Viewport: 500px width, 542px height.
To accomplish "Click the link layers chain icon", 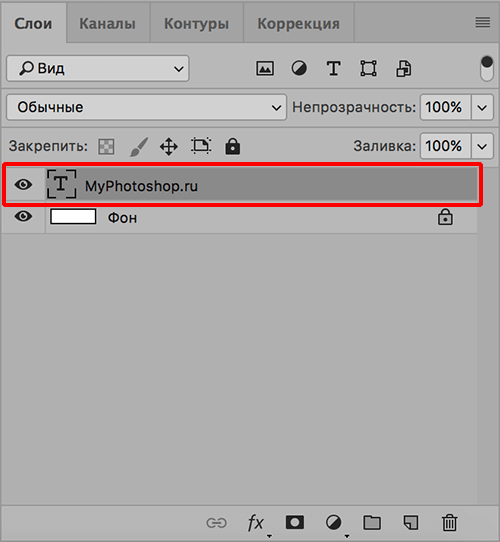I will pos(216,523).
